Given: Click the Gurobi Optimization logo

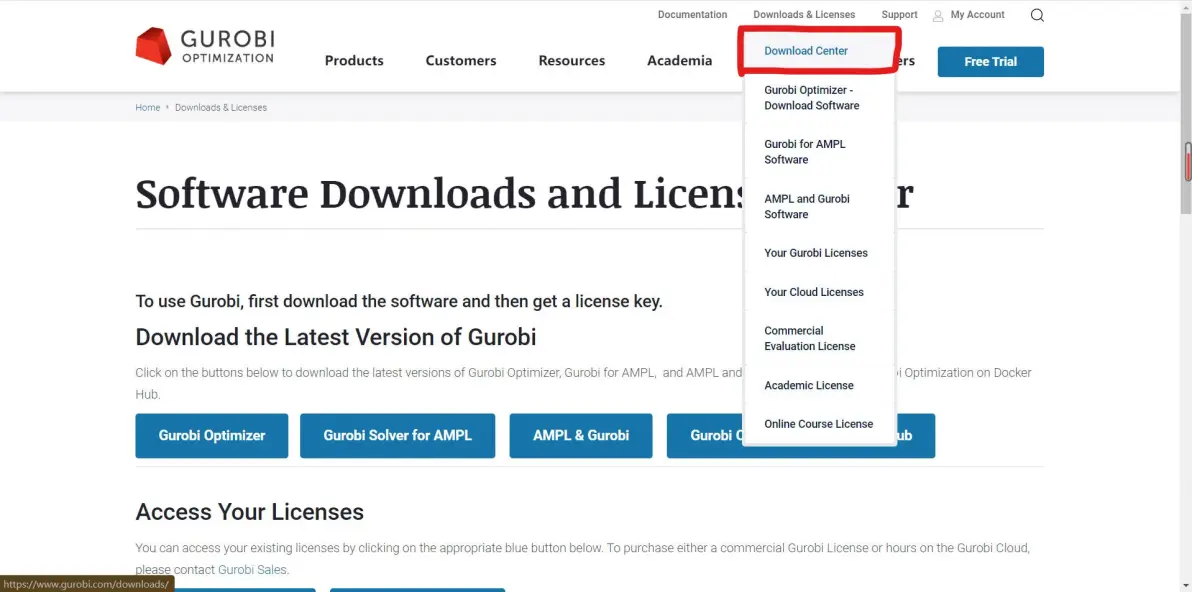Looking at the screenshot, I should click(x=204, y=46).
